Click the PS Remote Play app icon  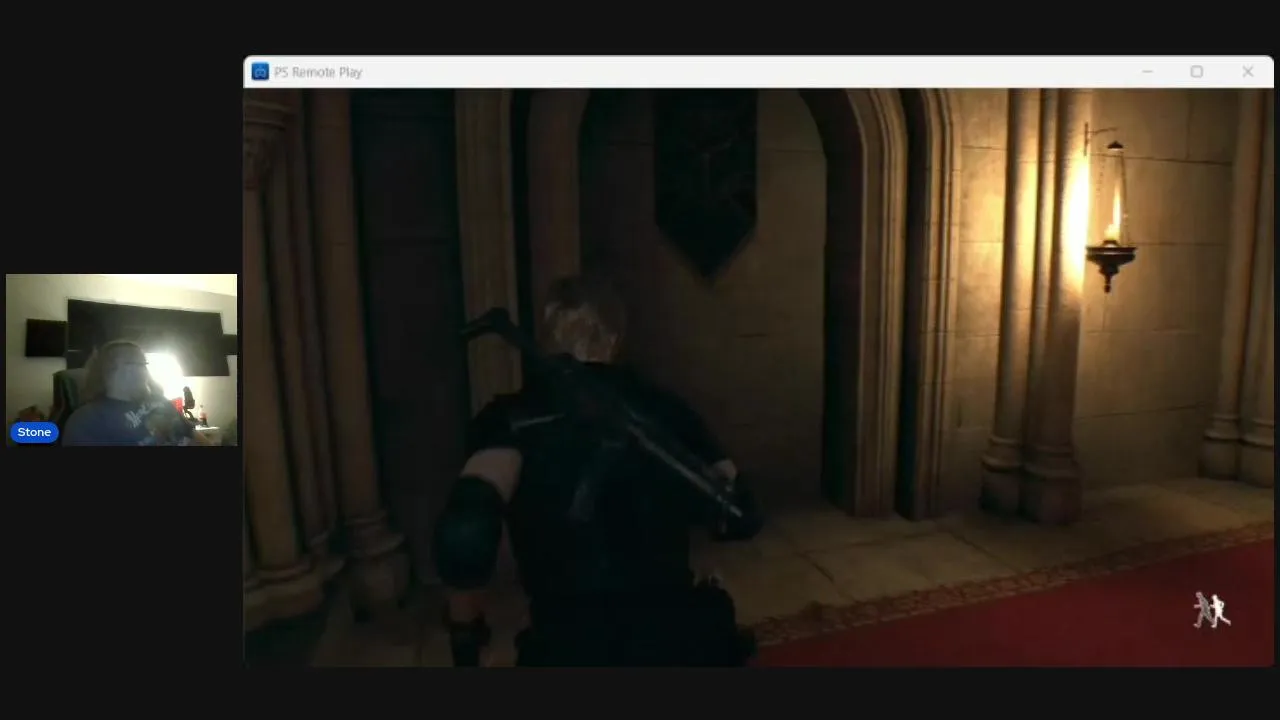pyautogui.click(x=260, y=72)
